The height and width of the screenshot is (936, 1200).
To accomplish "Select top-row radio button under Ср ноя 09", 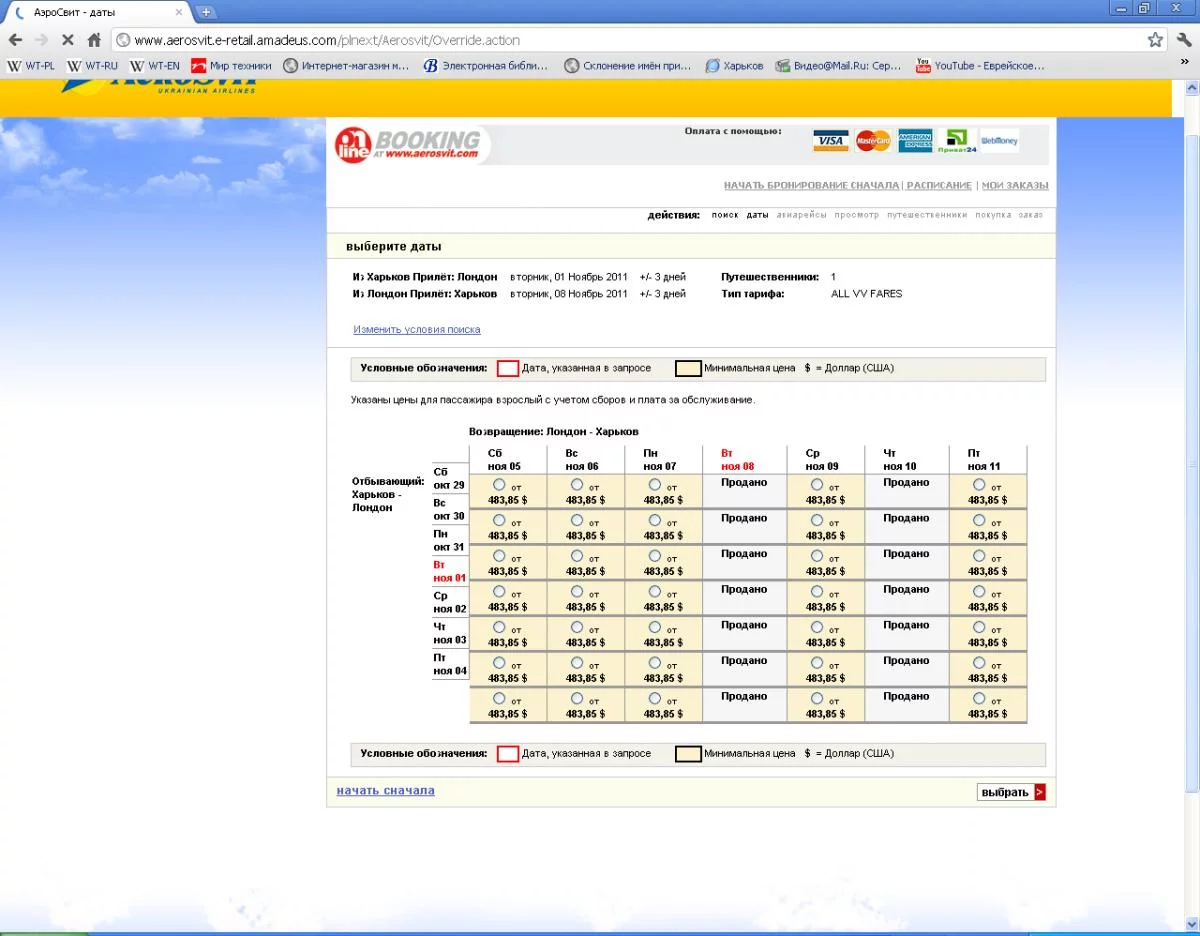I will 817,484.
